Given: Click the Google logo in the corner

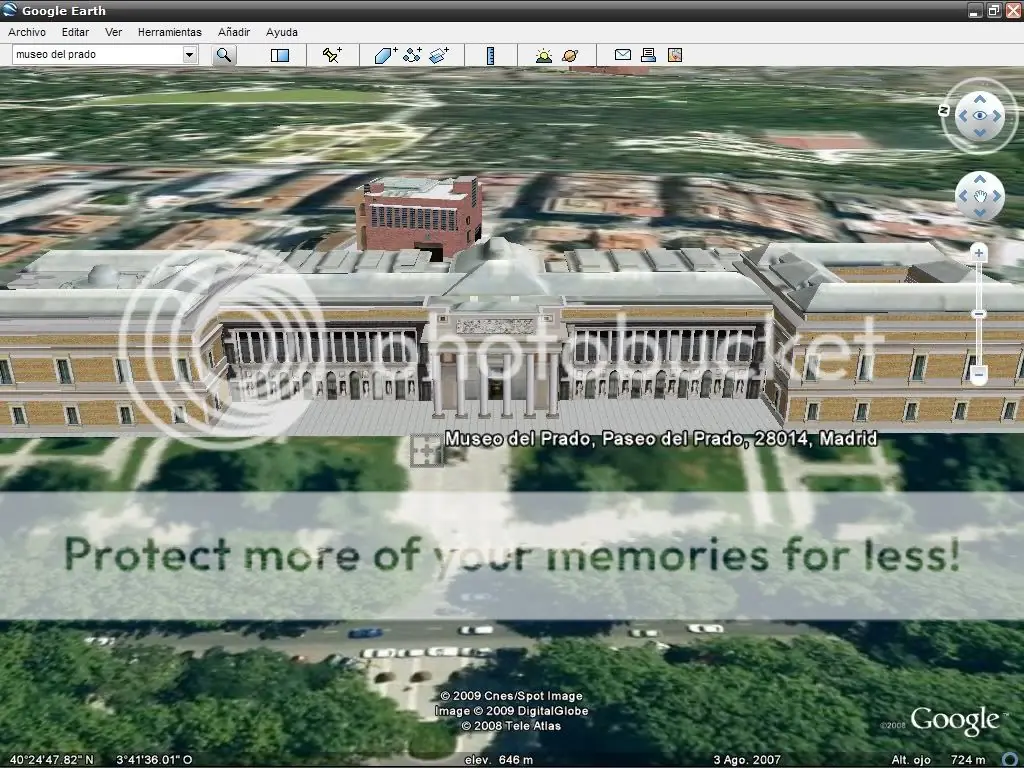Looking at the screenshot, I should point(954,720).
